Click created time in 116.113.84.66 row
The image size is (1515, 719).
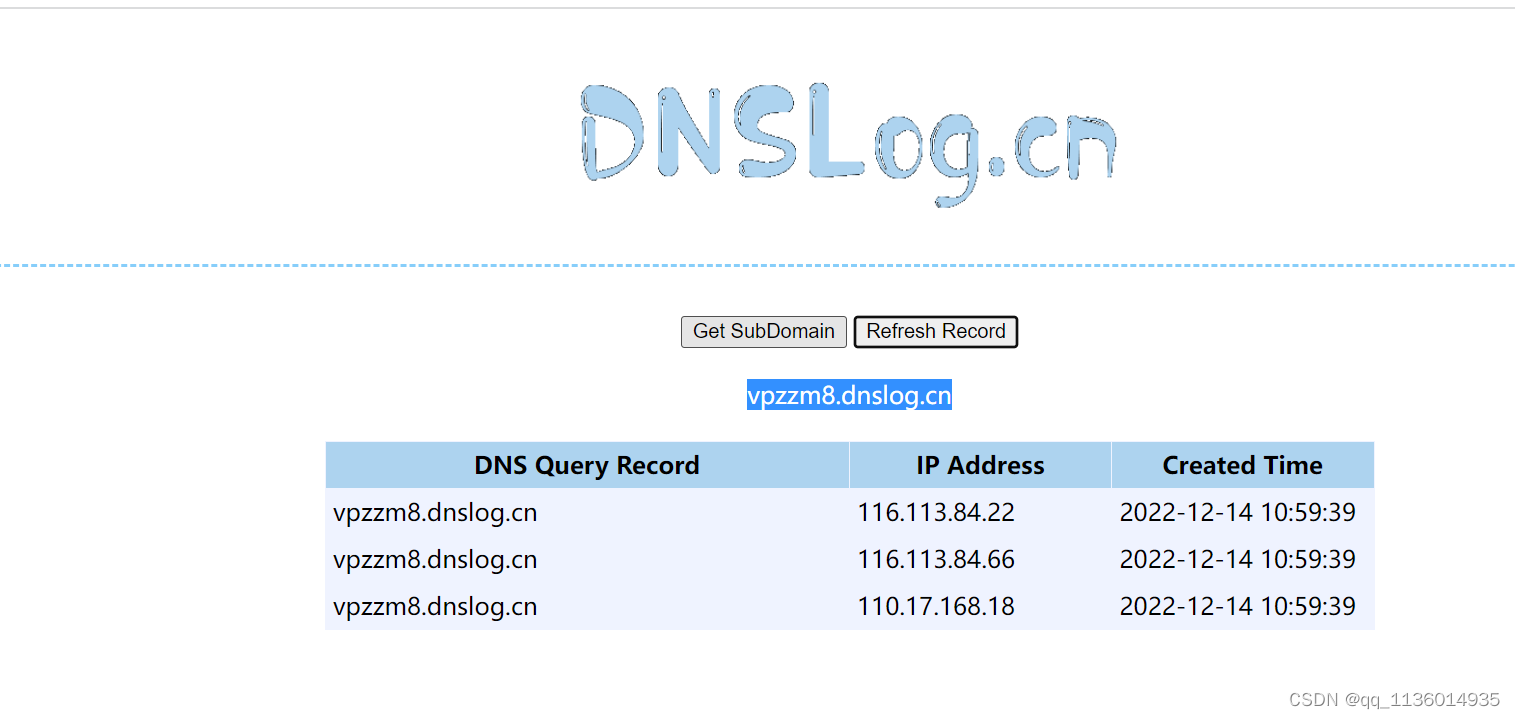click(1238, 560)
